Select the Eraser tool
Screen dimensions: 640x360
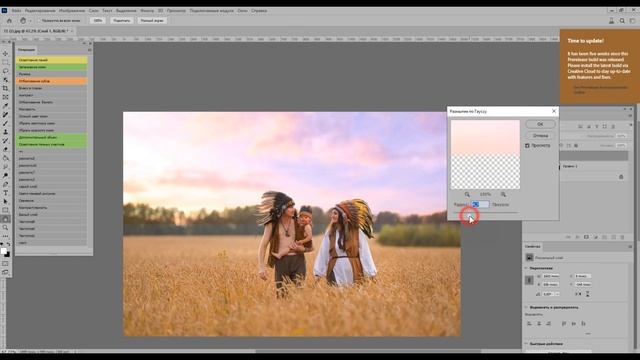coord(5,149)
